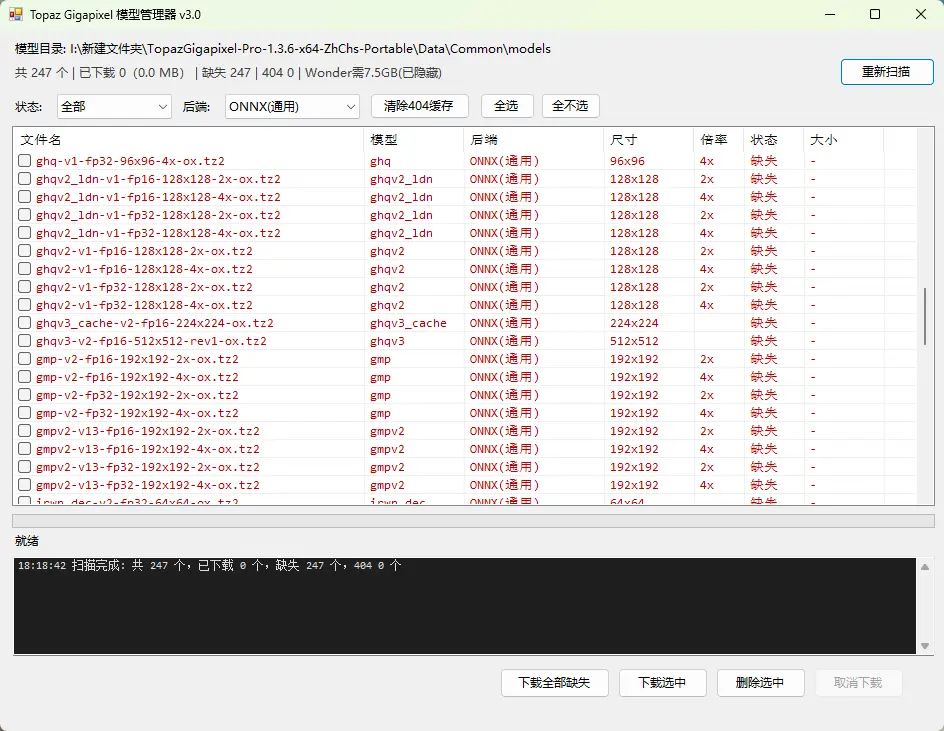Click the log panel scroll-down arrow
The image size is (944, 731).
[925, 645]
